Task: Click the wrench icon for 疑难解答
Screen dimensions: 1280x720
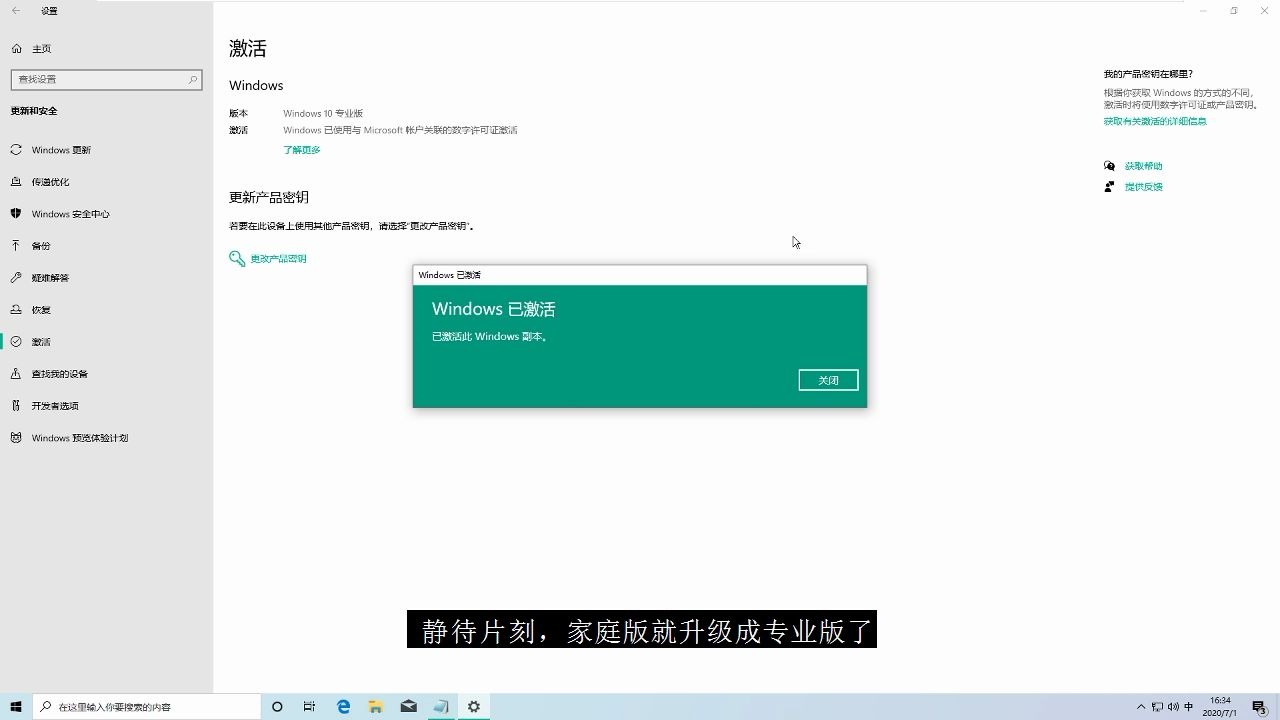Action: (x=16, y=278)
